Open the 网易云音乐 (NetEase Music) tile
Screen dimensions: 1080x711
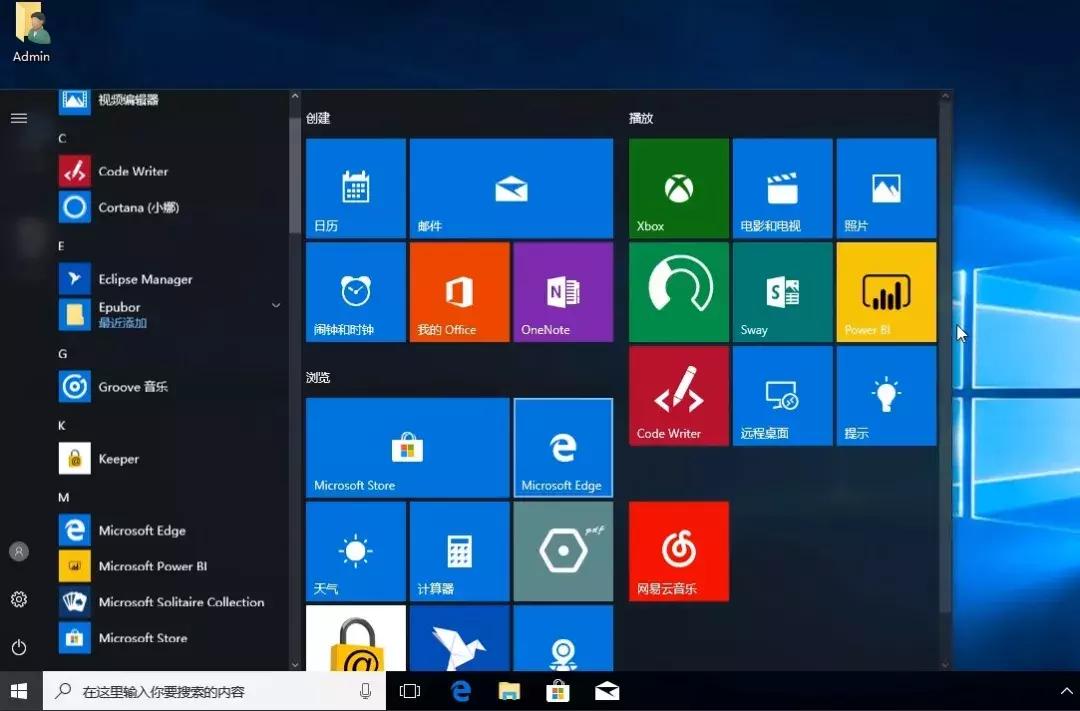678,551
